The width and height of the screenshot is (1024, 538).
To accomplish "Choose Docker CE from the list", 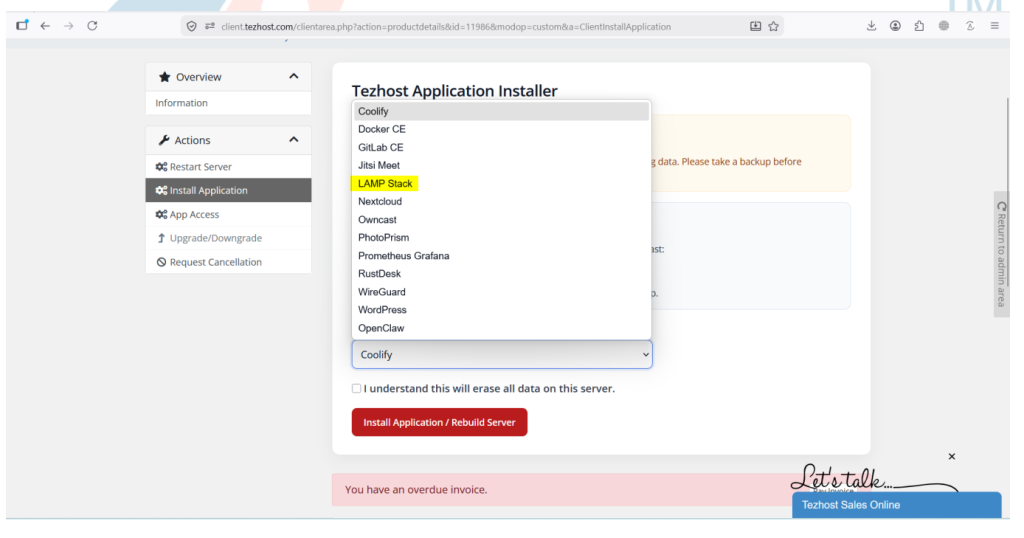I will 502,129.
